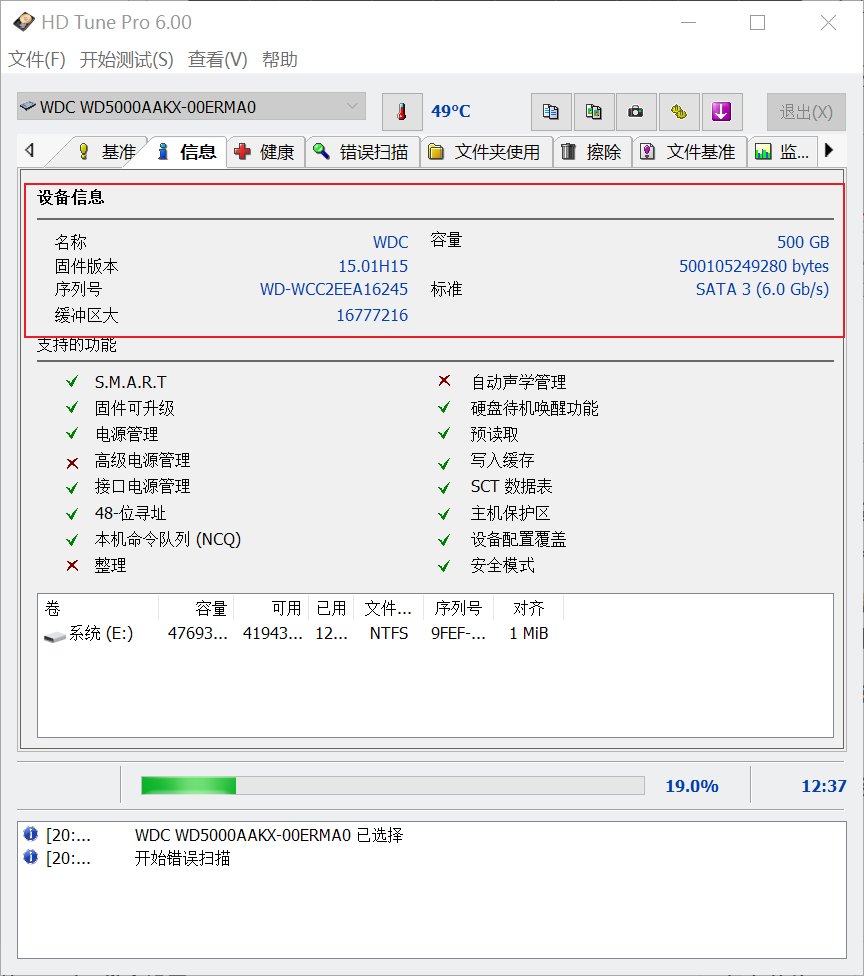The width and height of the screenshot is (864, 976).
Task: Open the partially visible 监... tab
Action: pos(783,152)
